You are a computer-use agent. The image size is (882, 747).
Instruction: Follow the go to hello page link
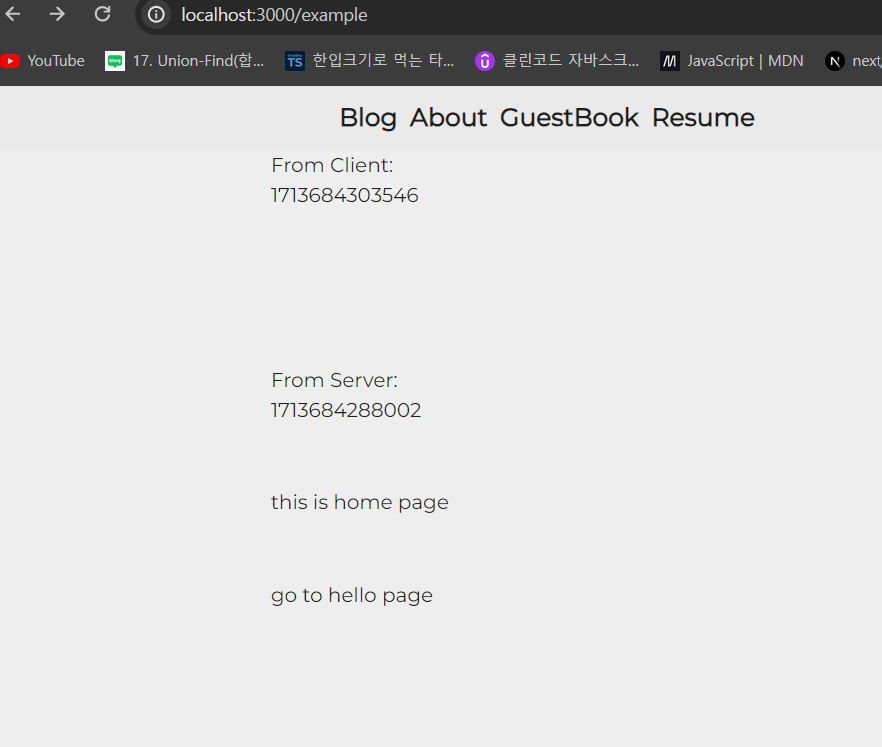pos(352,596)
